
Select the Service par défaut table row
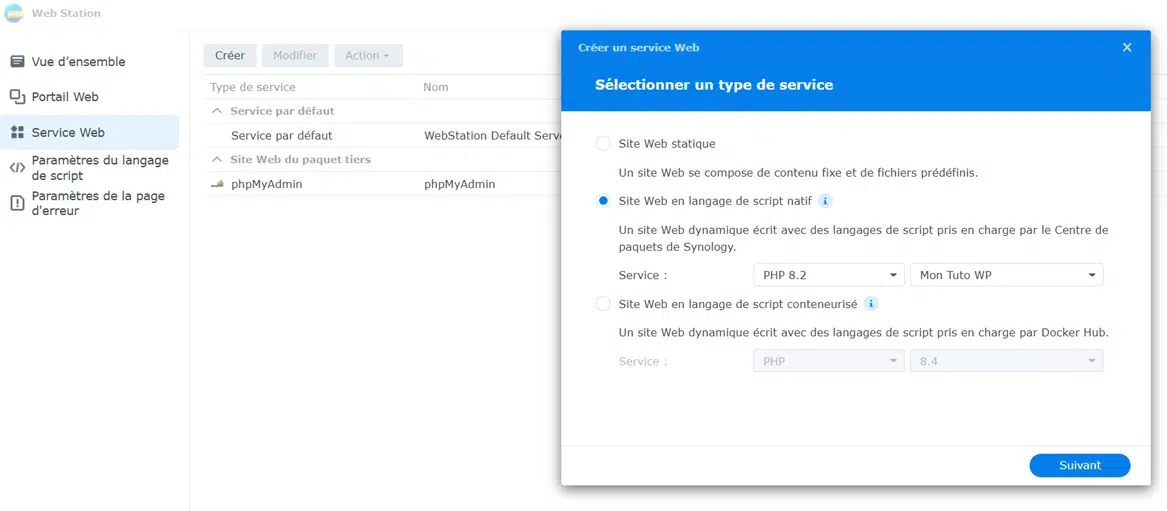[x=383, y=135]
